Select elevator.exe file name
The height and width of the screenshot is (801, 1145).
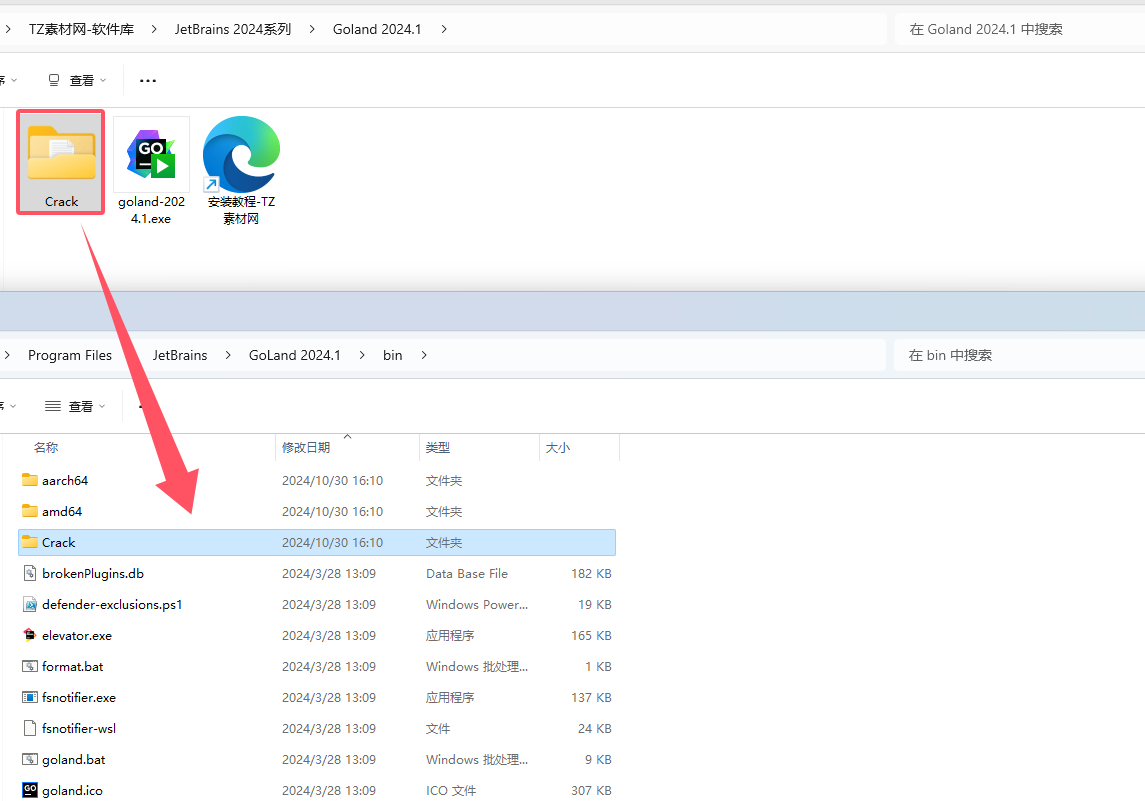(x=77, y=635)
